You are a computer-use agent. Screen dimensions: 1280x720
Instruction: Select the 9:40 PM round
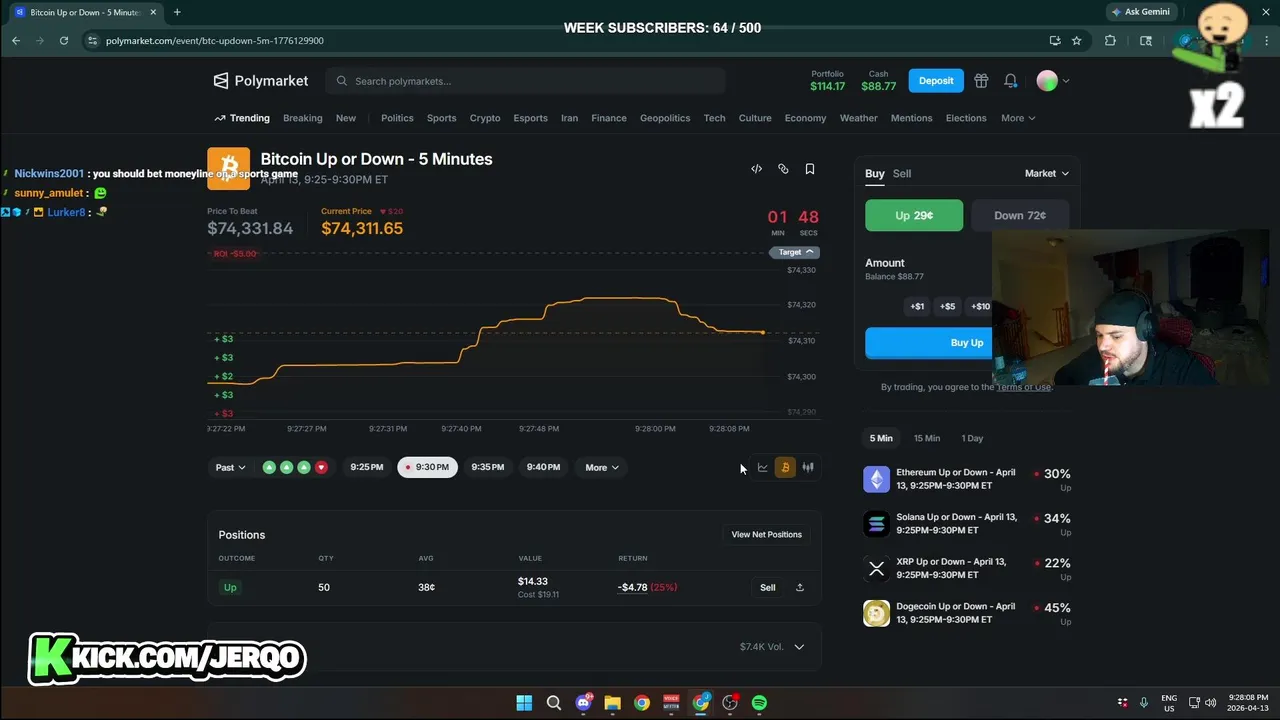coord(543,467)
